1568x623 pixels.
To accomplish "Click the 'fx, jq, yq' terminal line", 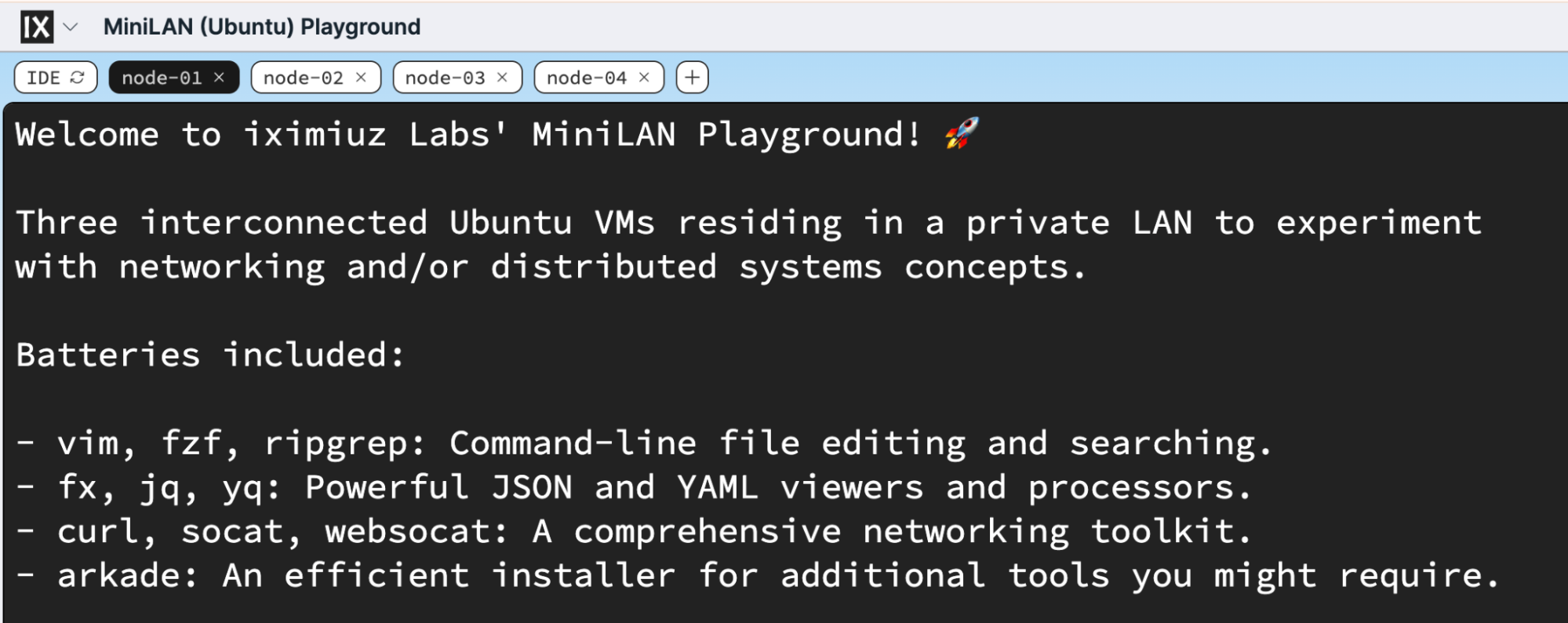I will 634,488.
